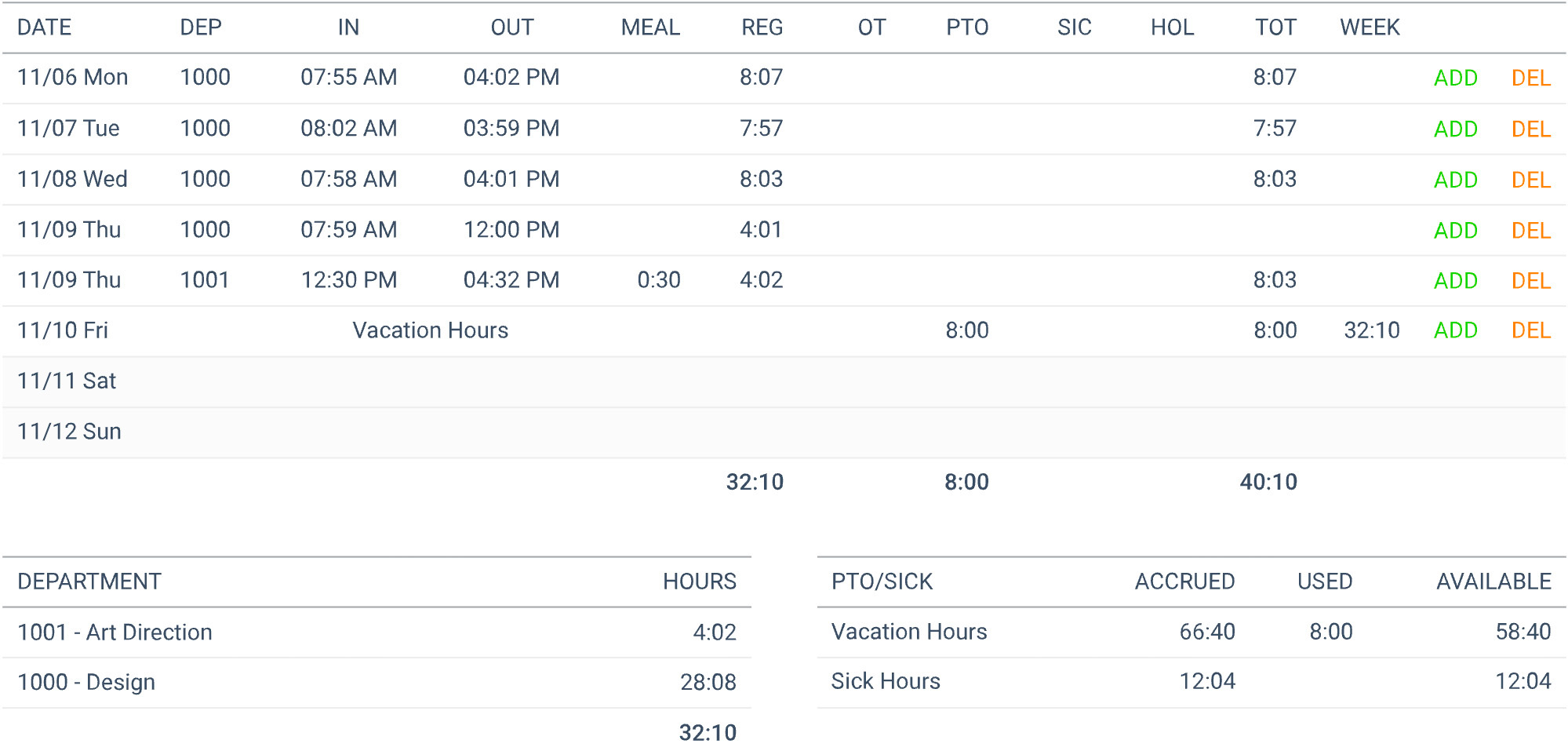
Task: Click ADD on the 11/08 Wed row
Action: [x=1456, y=179]
